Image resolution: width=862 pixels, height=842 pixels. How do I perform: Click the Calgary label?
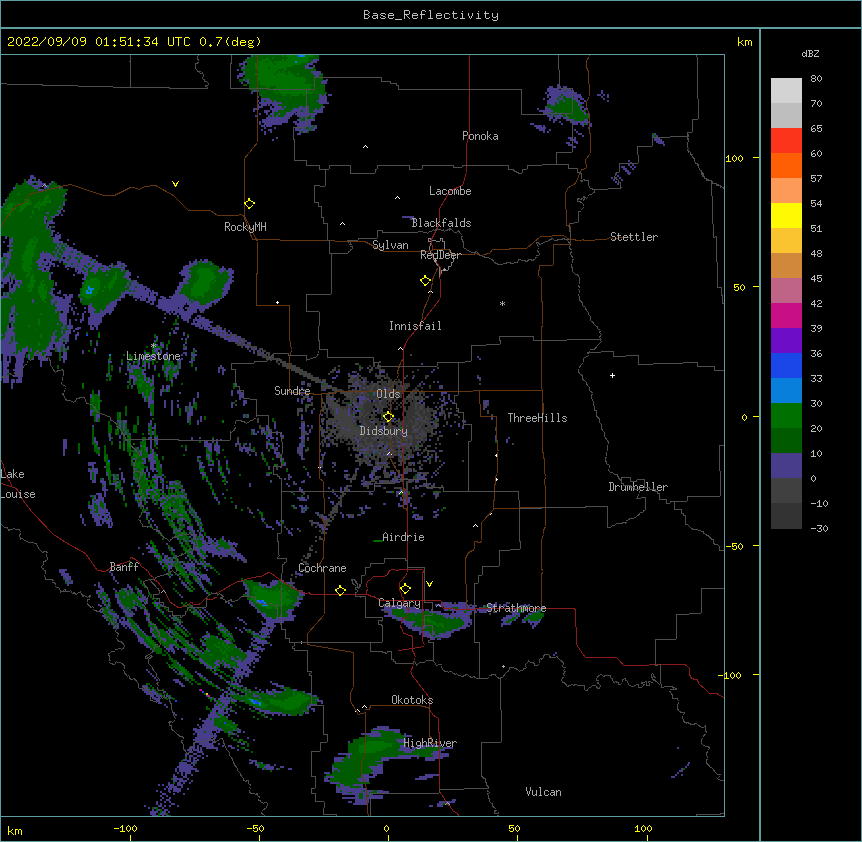click(x=399, y=603)
